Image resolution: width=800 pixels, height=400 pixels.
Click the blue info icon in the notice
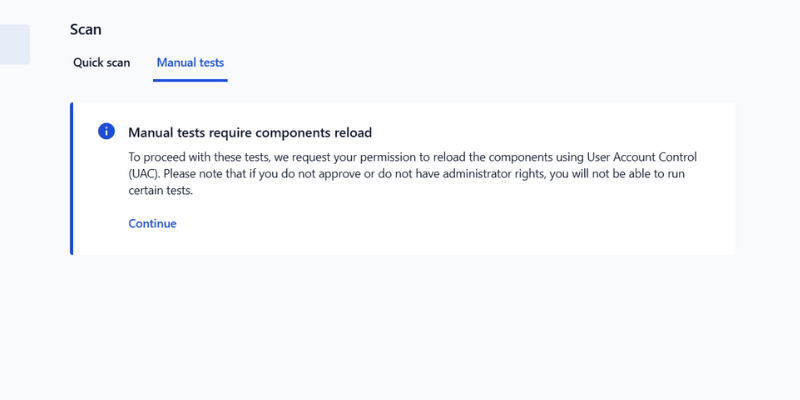pyautogui.click(x=106, y=132)
